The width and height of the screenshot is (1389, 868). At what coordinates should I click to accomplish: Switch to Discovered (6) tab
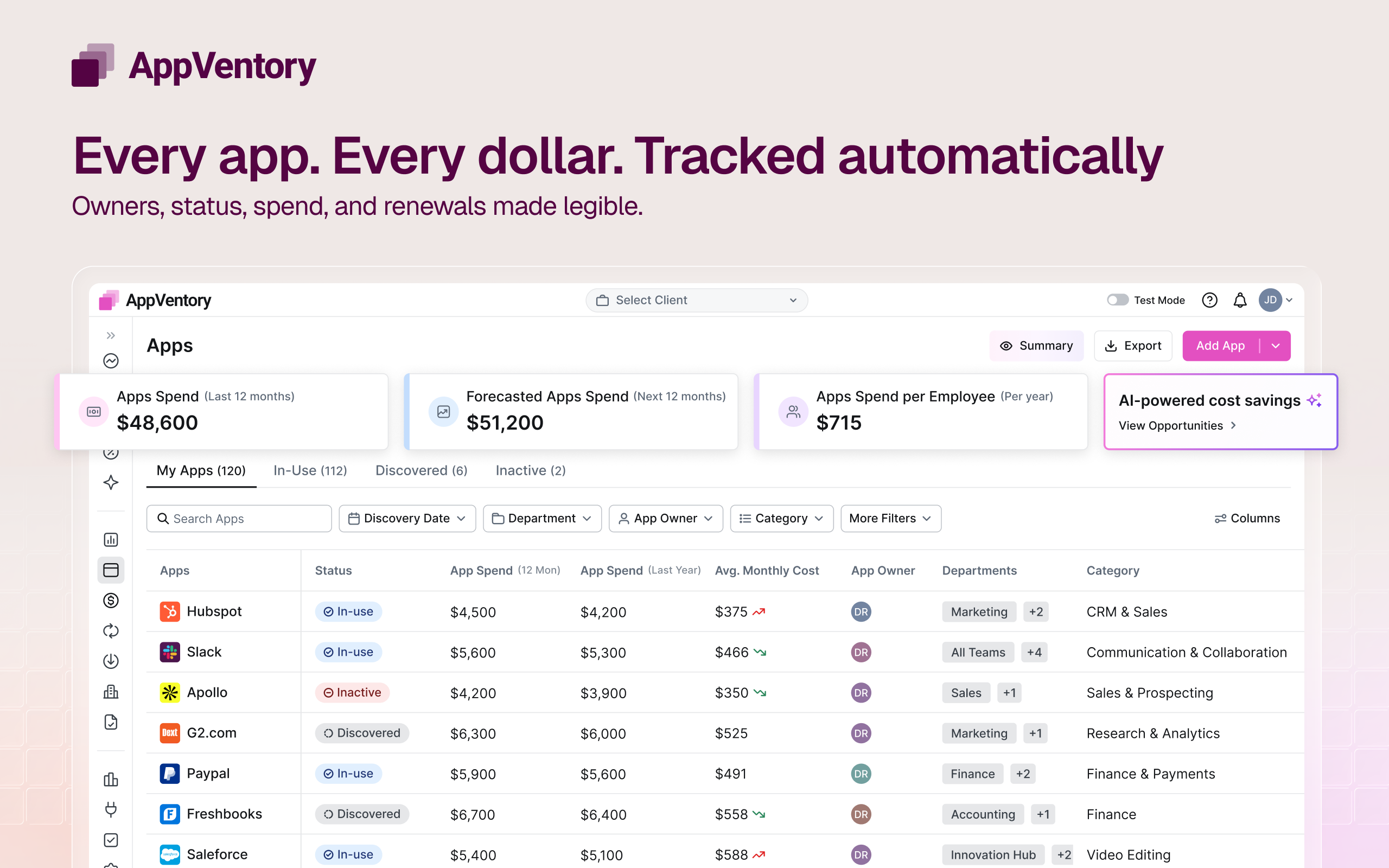pyautogui.click(x=421, y=471)
